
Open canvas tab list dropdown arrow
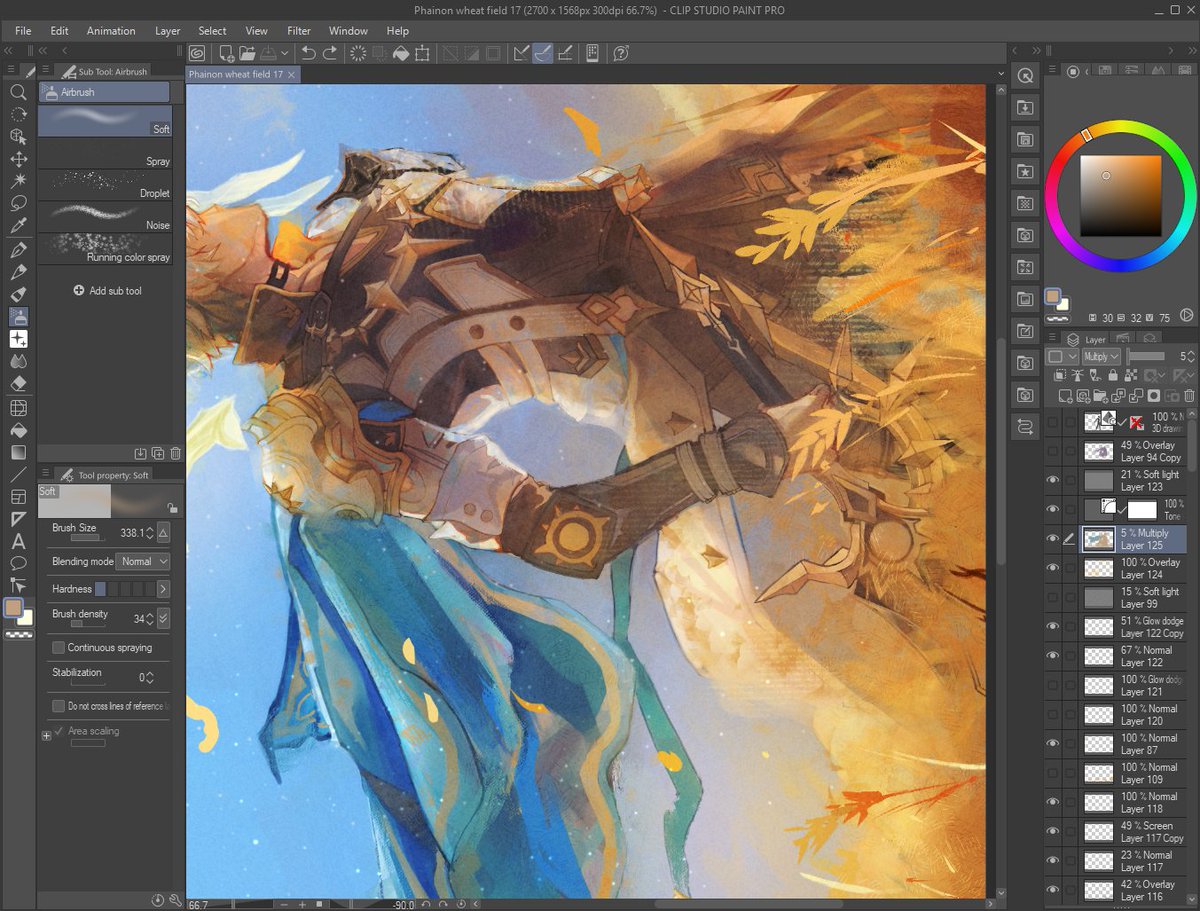point(1000,74)
